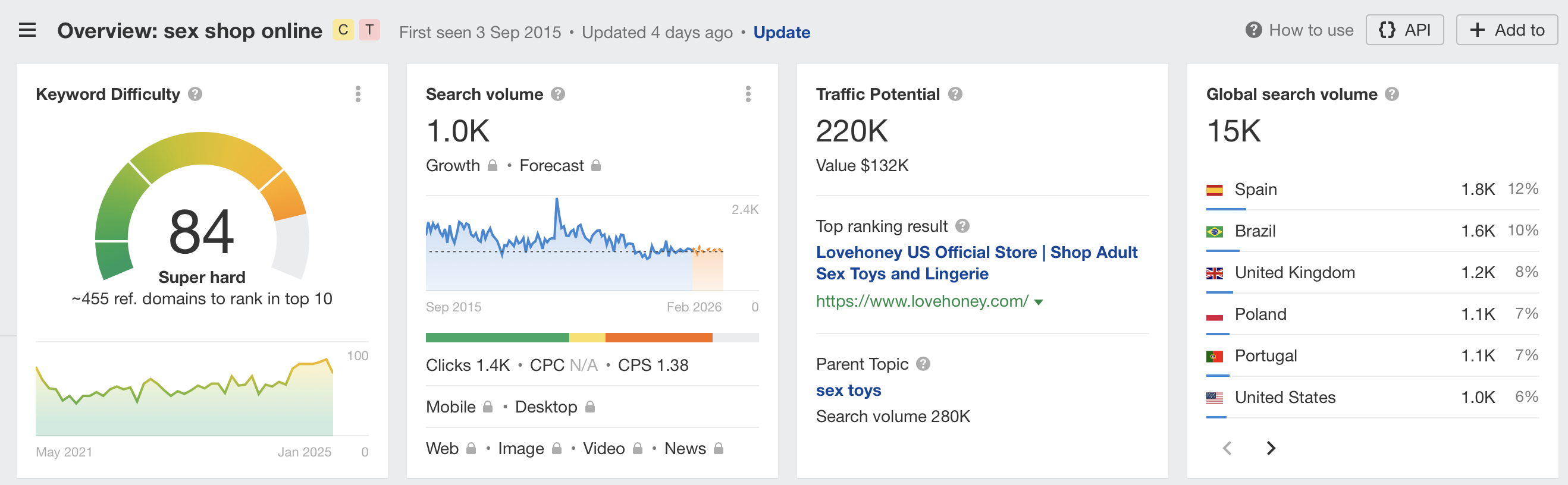Go to next page of countries
Viewport: 1568px width, 485px height.
(x=1271, y=449)
